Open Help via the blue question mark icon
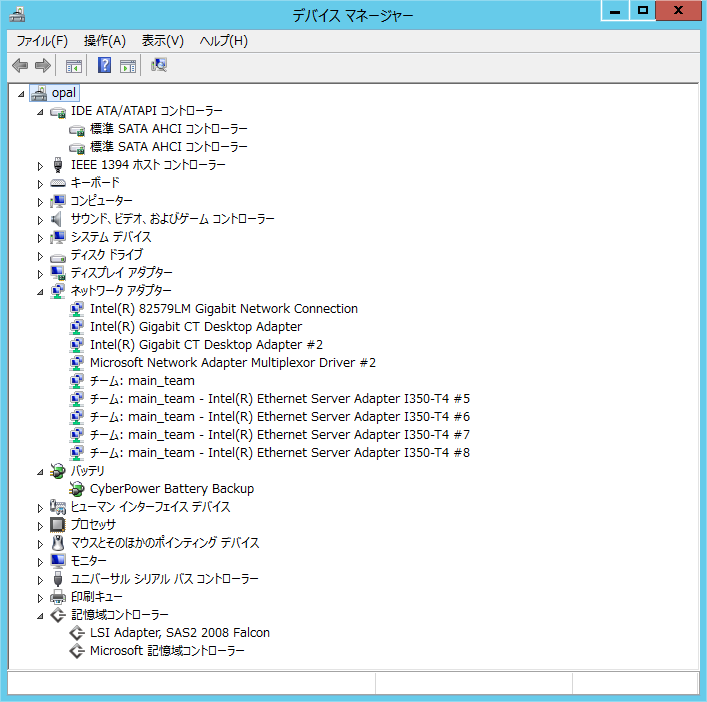The height and width of the screenshot is (702, 707). click(x=104, y=65)
